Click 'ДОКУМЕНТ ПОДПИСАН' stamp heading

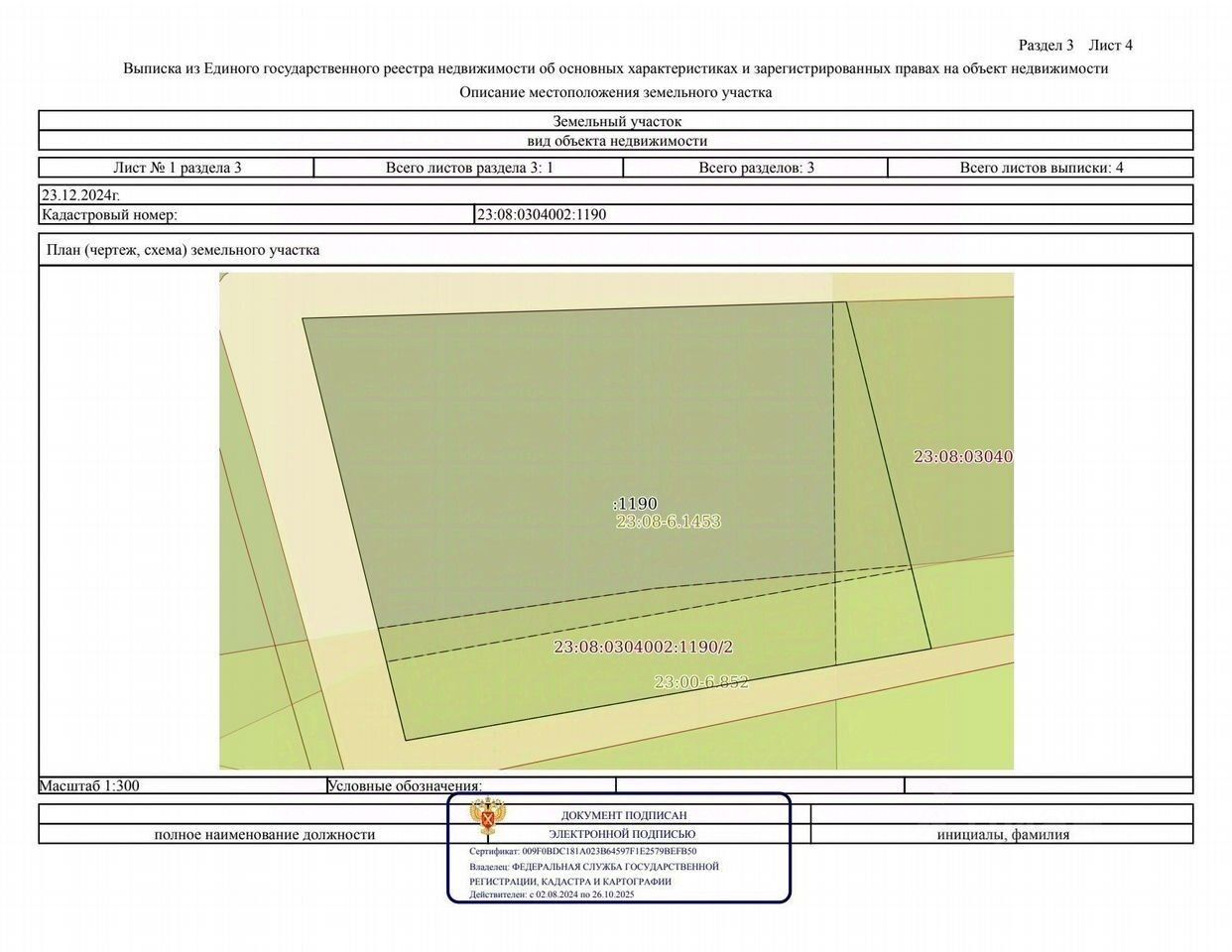coord(624,815)
